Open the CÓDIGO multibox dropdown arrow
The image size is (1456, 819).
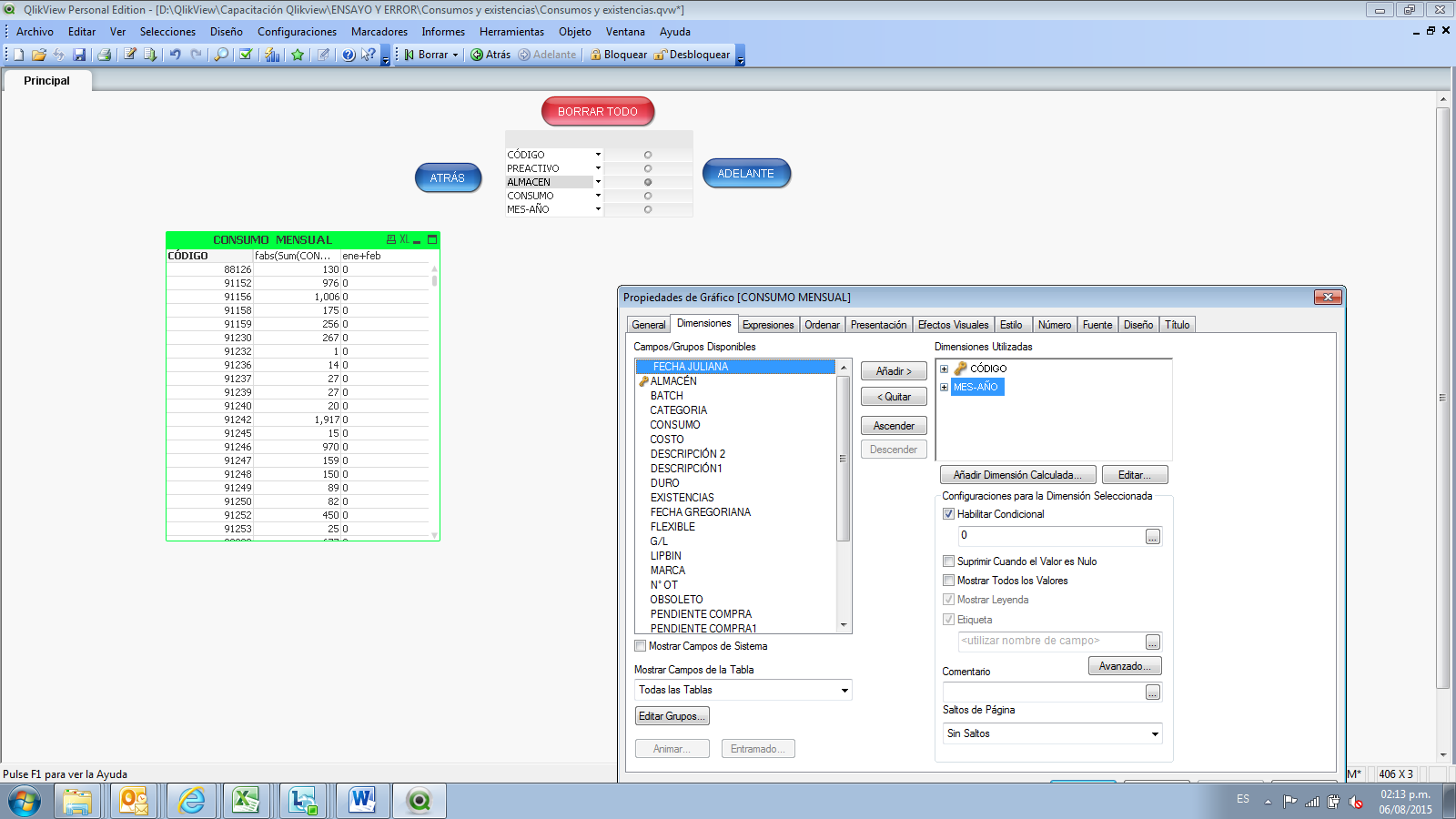click(598, 155)
